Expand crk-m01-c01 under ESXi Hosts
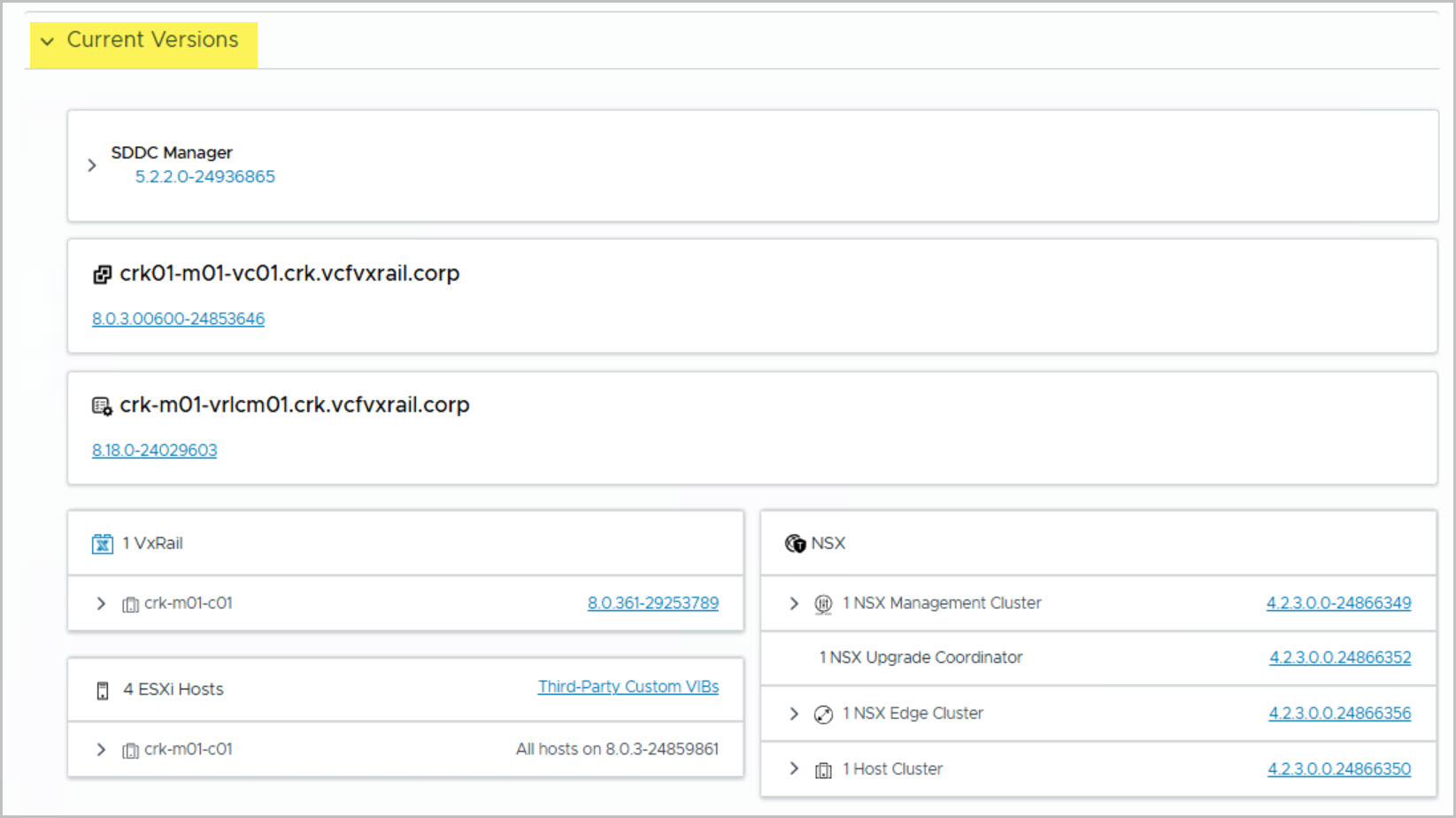The image size is (1456, 818). pos(101,750)
